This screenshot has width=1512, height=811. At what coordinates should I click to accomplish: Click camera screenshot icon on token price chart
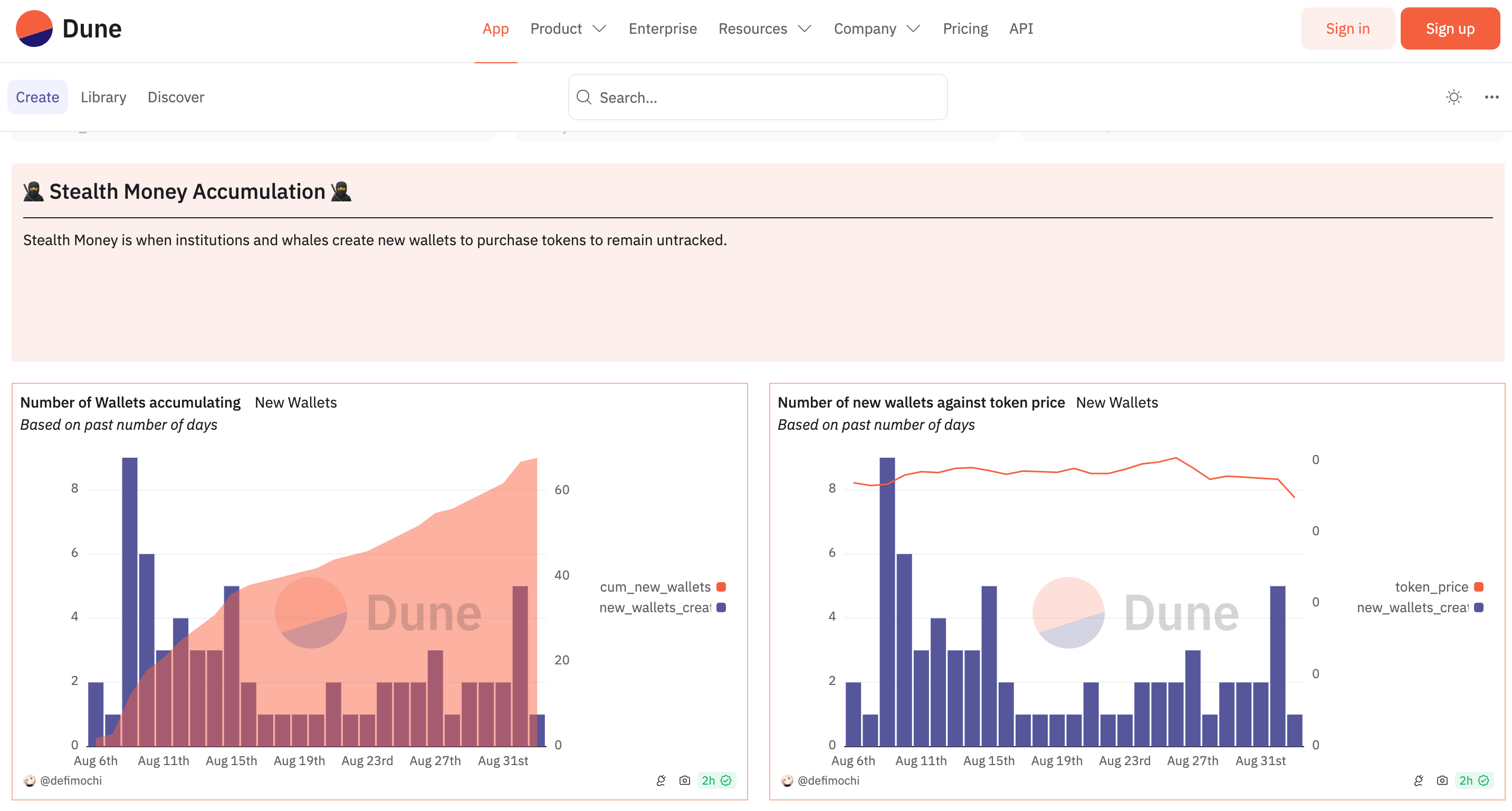(x=1442, y=780)
